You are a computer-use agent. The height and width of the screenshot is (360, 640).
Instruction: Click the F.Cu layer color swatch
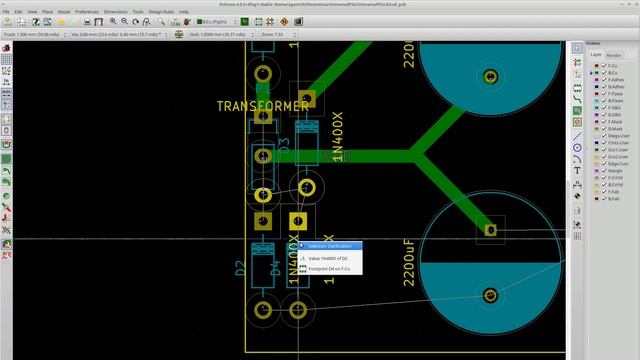pyautogui.click(x=597, y=66)
